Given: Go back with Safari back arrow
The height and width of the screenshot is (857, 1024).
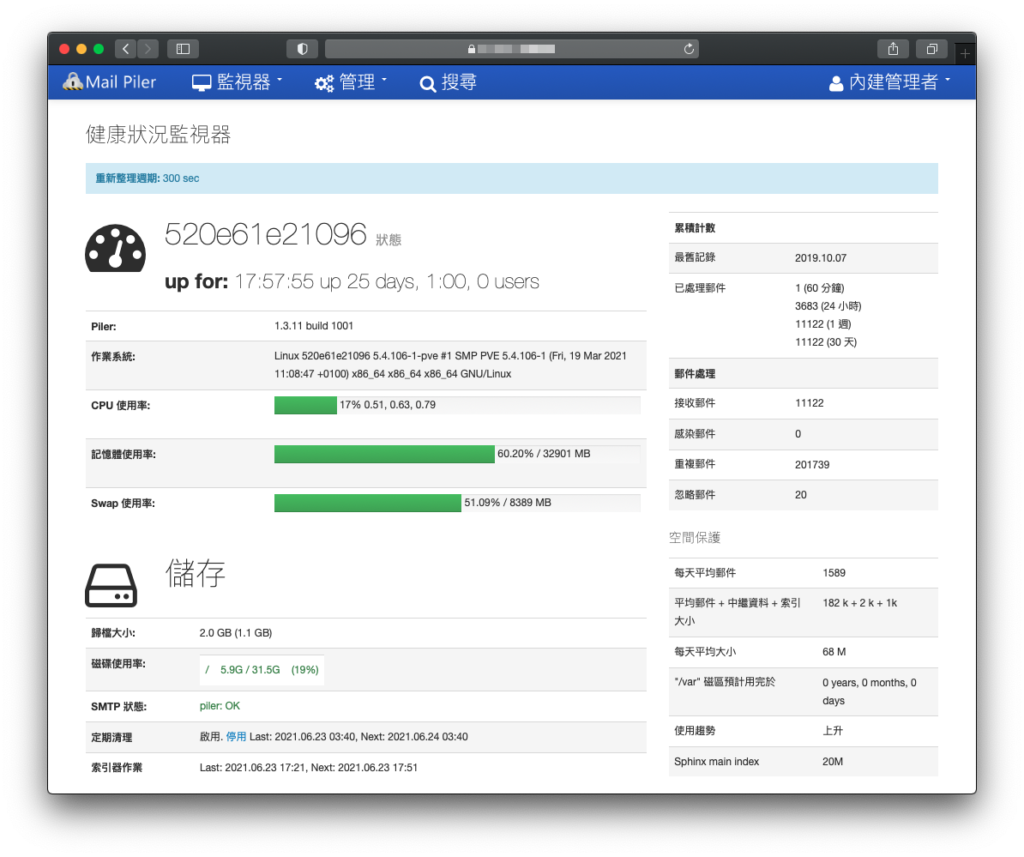Looking at the screenshot, I should point(125,49).
